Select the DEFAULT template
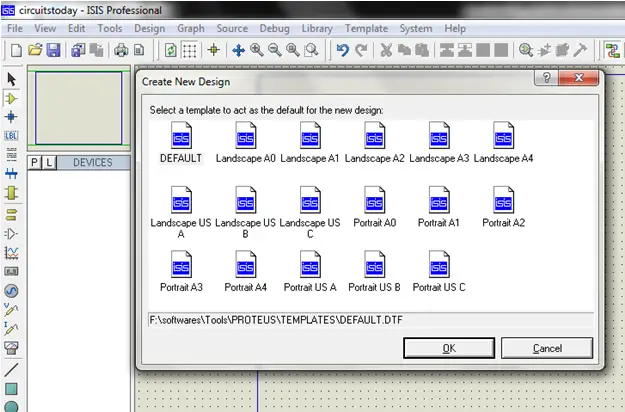Viewport: 625px width, 412px height. 181,143
